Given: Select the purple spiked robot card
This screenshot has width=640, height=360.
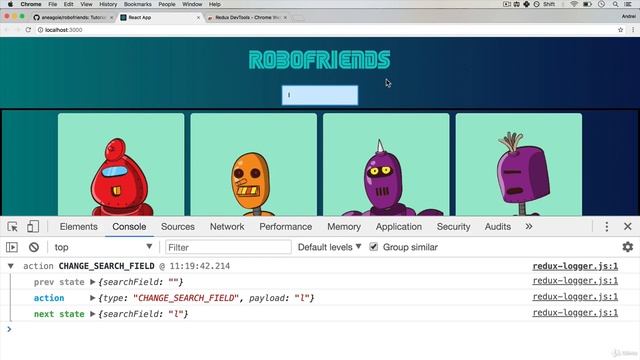Looking at the screenshot, I should [386, 164].
